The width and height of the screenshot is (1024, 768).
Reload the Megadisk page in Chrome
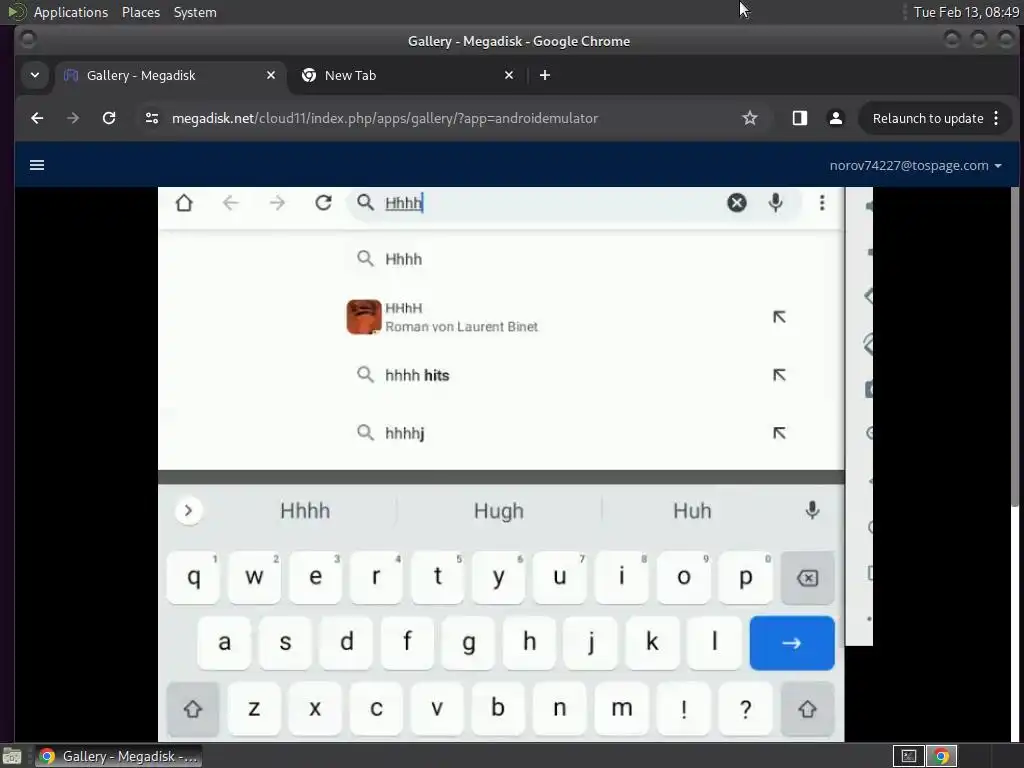109,118
